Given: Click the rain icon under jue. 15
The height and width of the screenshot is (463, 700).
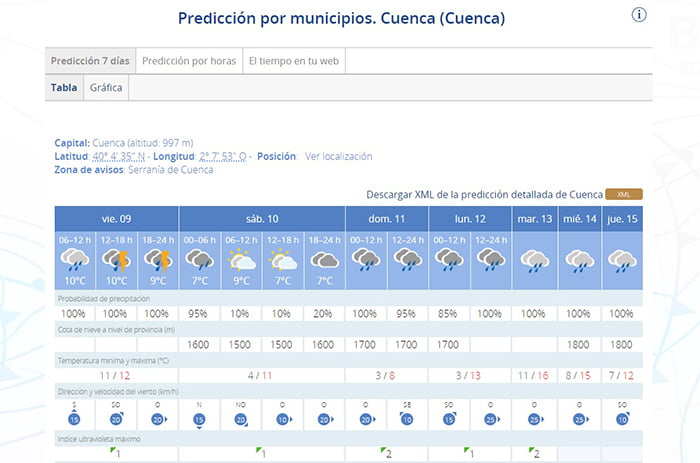Looking at the screenshot, I should 623,260.
